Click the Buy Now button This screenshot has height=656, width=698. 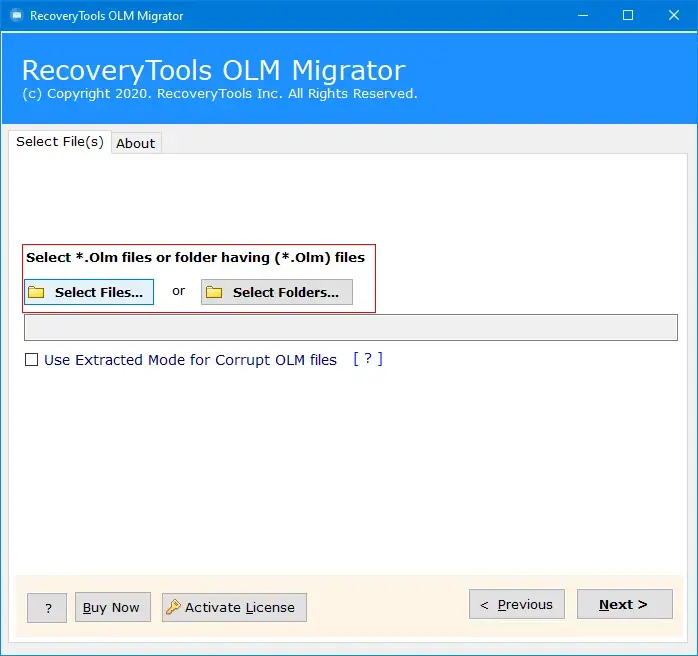point(113,607)
